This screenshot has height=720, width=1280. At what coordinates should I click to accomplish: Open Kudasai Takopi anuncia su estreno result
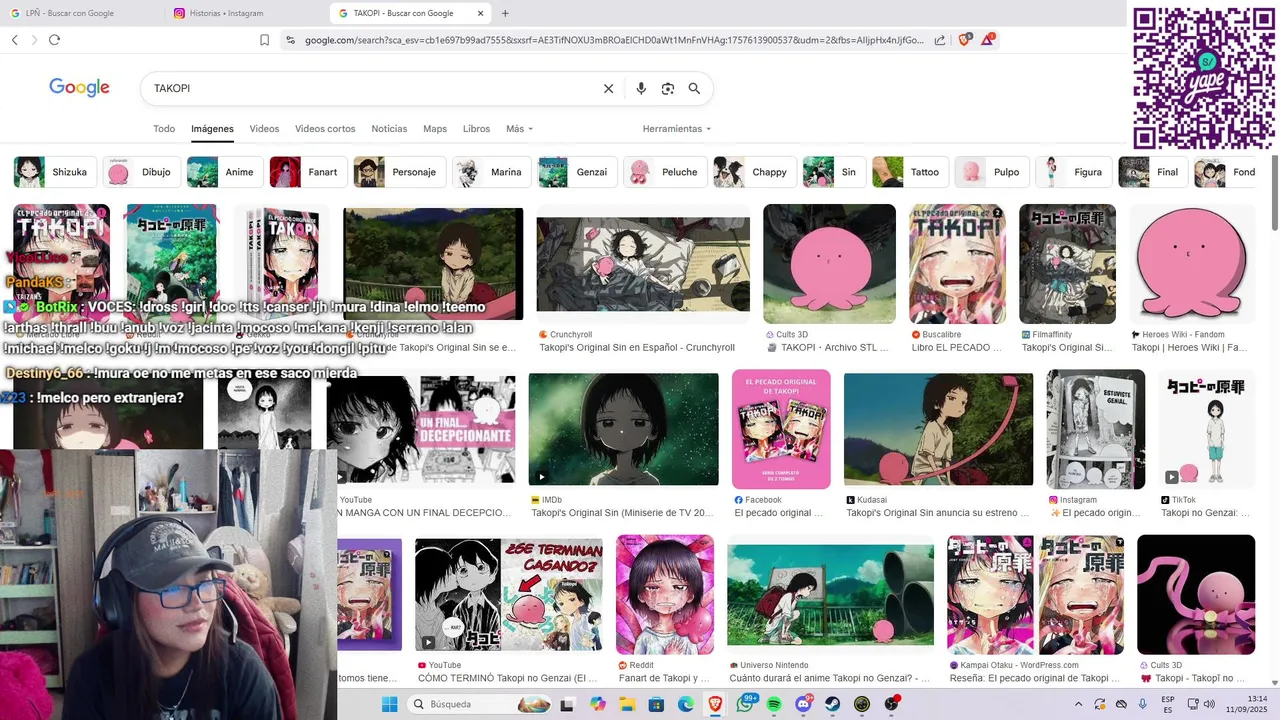(x=938, y=513)
